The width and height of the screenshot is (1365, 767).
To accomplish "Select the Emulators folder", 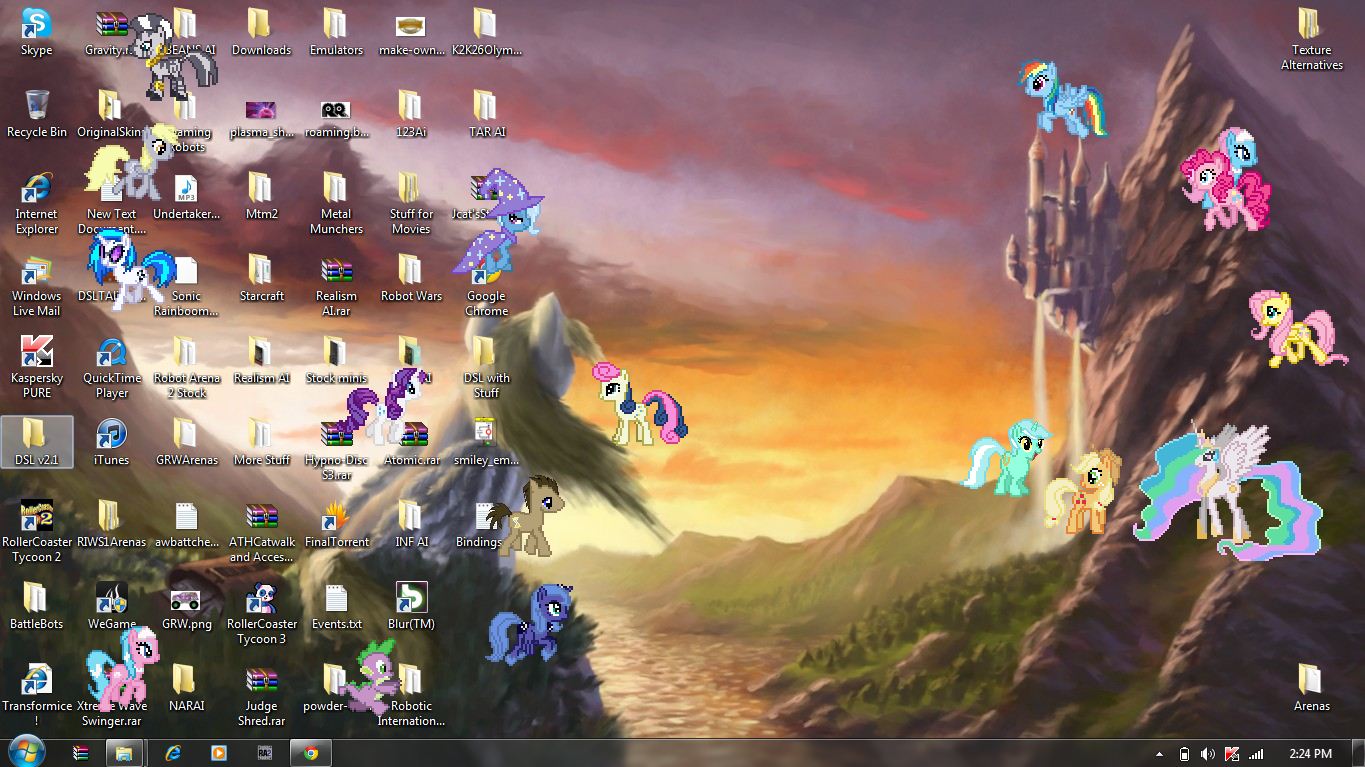I will pos(336,32).
